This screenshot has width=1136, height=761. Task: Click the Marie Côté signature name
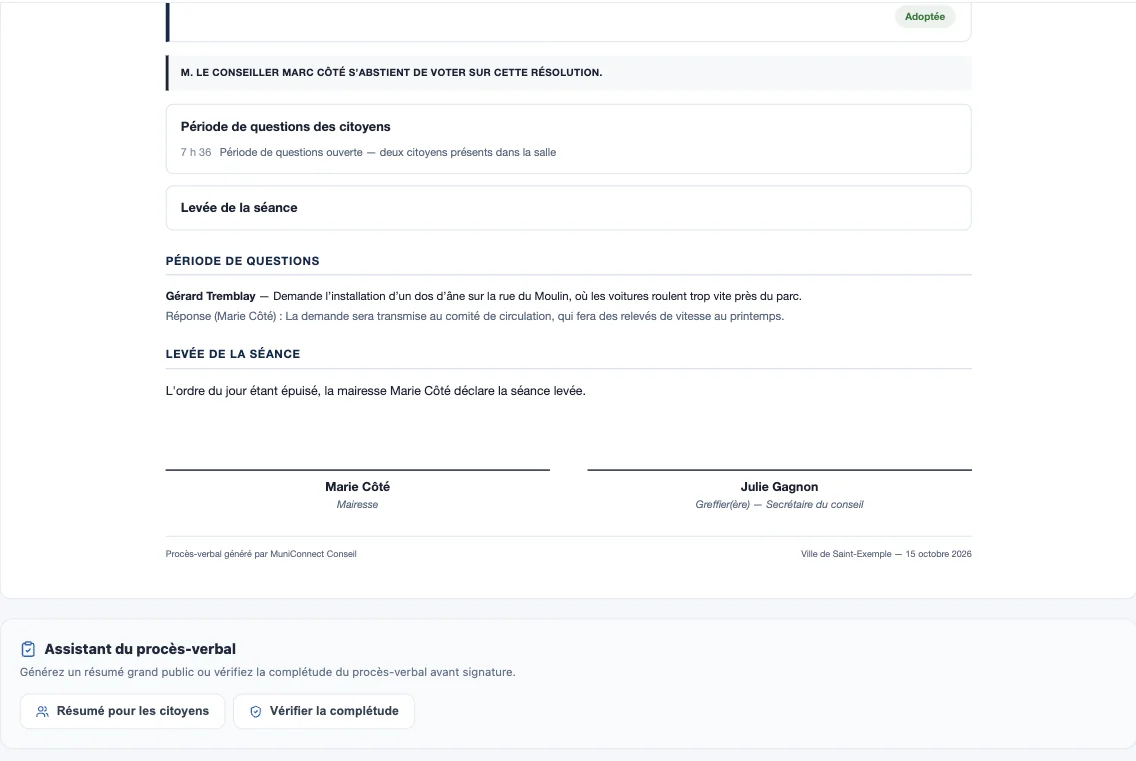(357, 486)
